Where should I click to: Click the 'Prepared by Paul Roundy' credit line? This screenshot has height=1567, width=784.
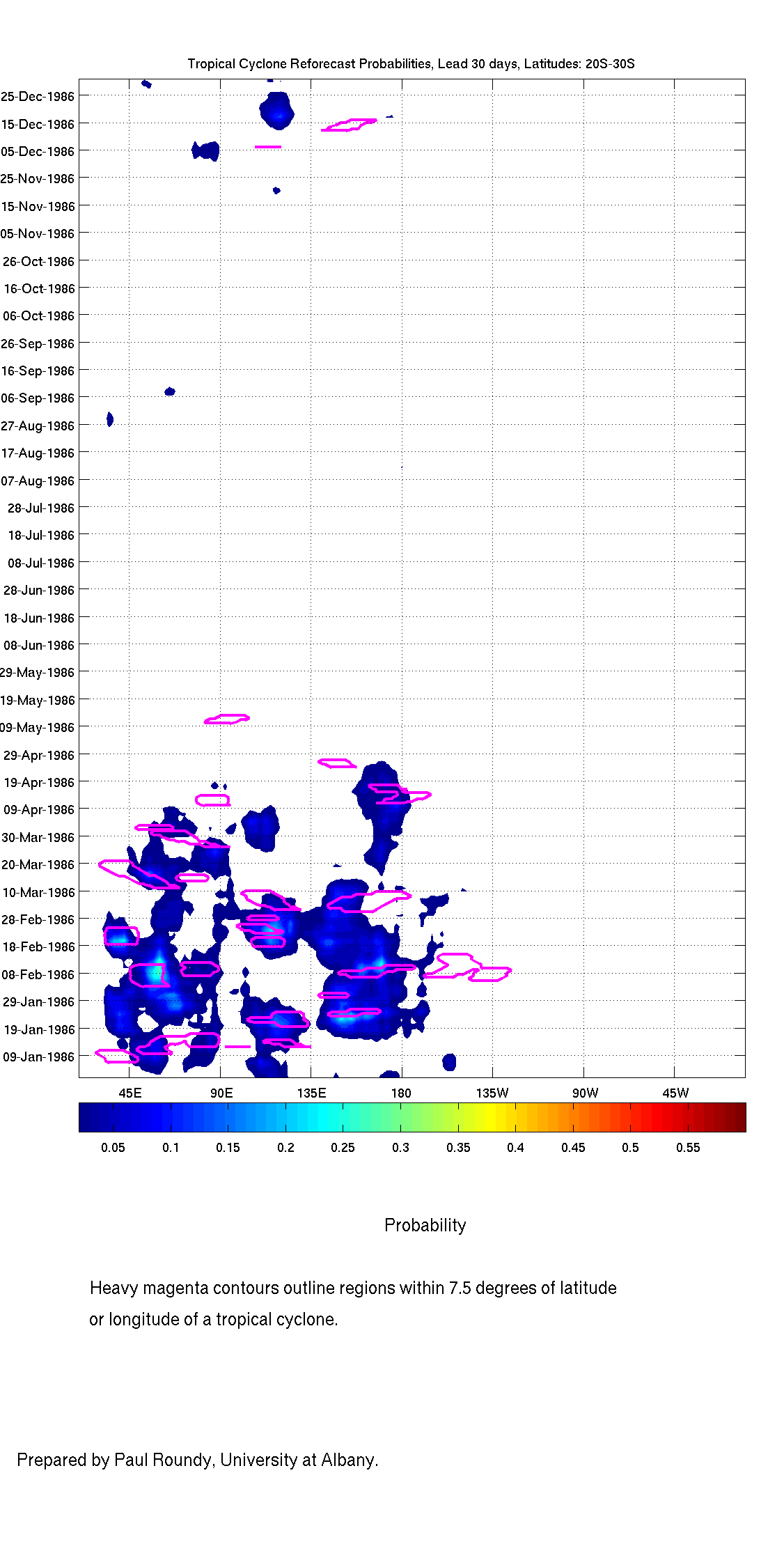pos(198,1460)
